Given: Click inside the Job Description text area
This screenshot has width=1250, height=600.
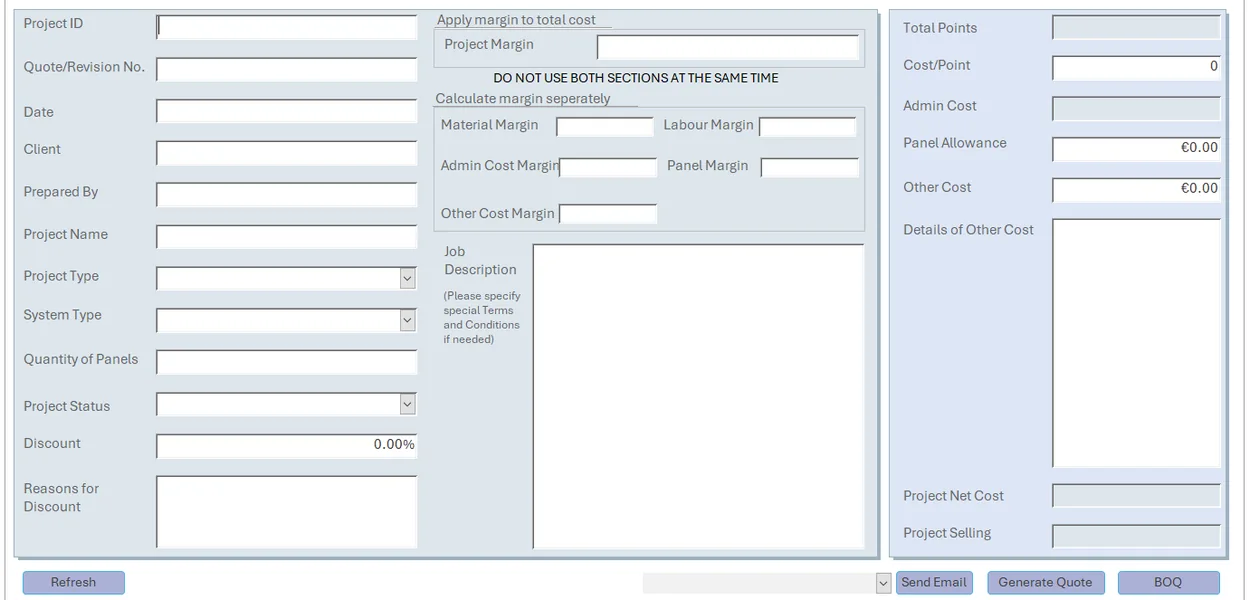Looking at the screenshot, I should click(x=699, y=397).
